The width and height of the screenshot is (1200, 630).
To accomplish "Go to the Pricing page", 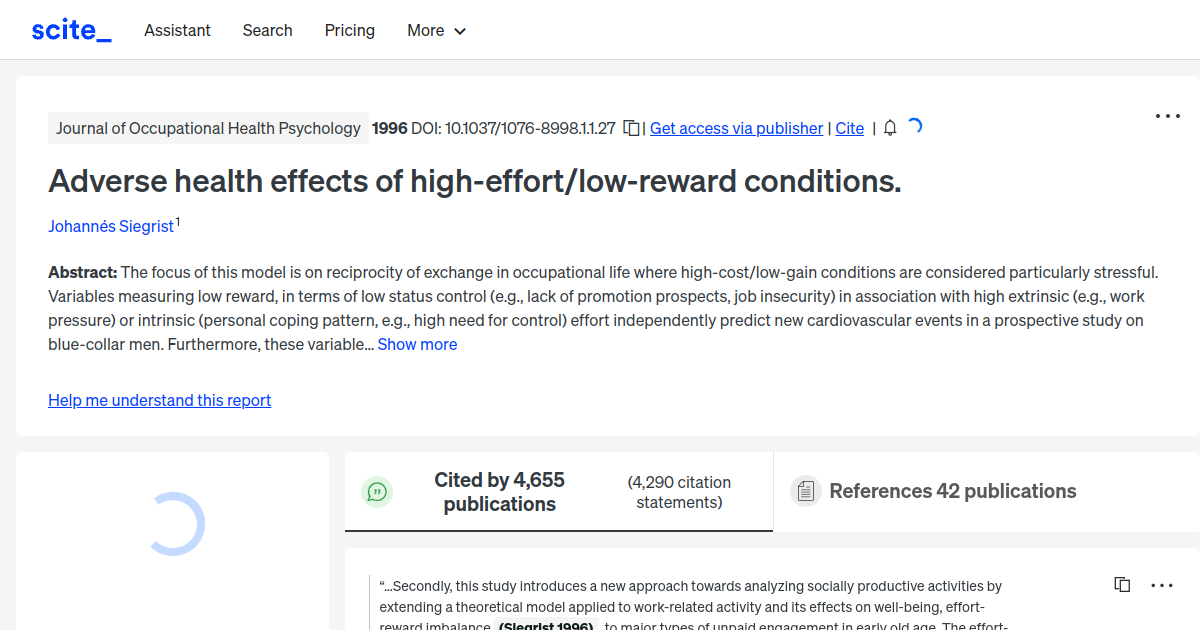I will pyautogui.click(x=349, y=30).
